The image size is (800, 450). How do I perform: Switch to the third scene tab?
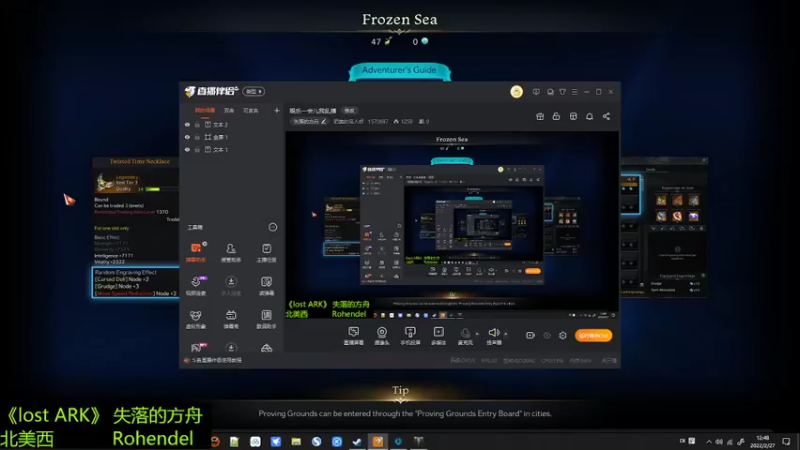point(251,110)
